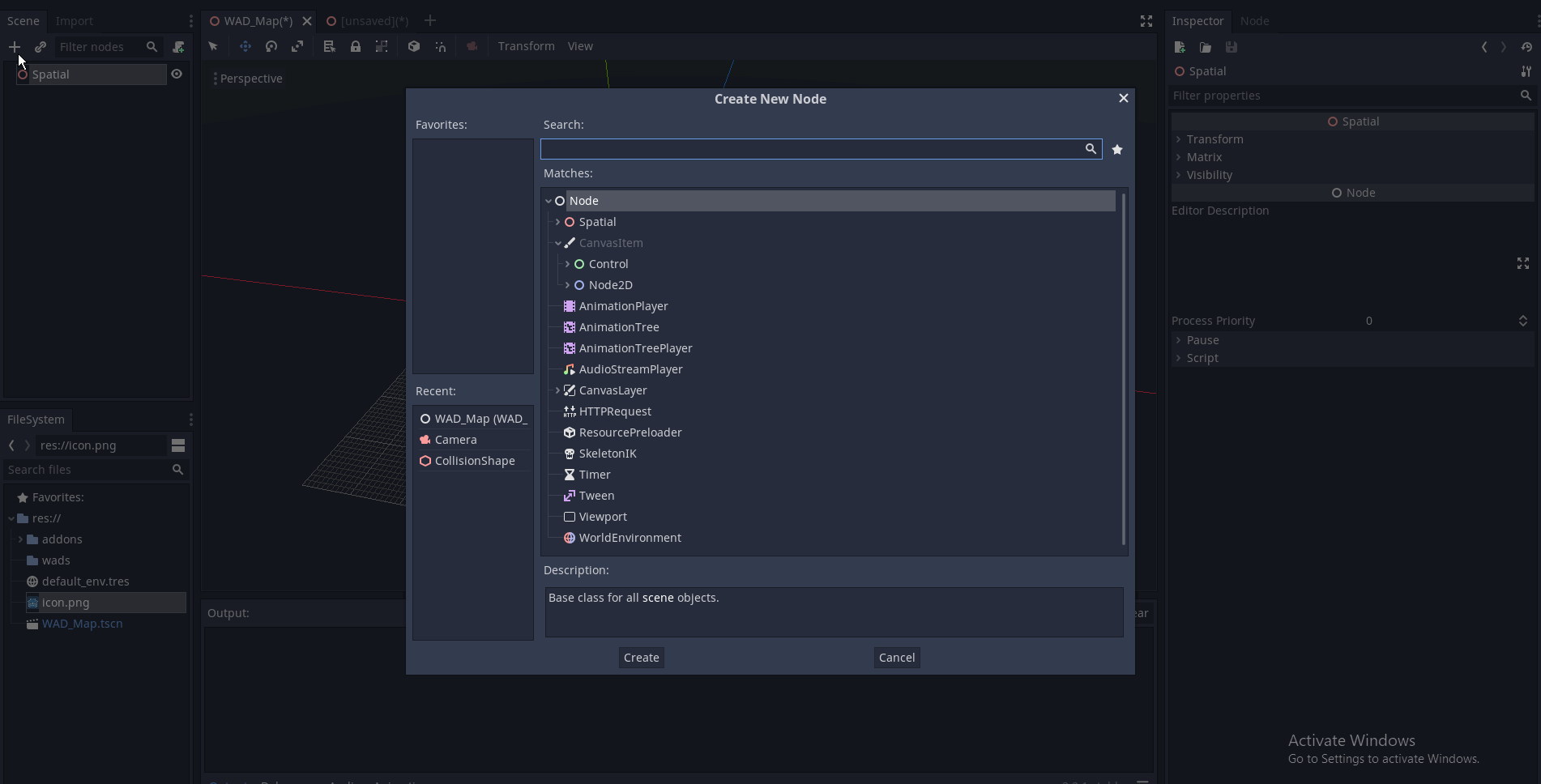Switch to the Import tab
This screenshot has height=784, width=1541.
tap(74, 21)
